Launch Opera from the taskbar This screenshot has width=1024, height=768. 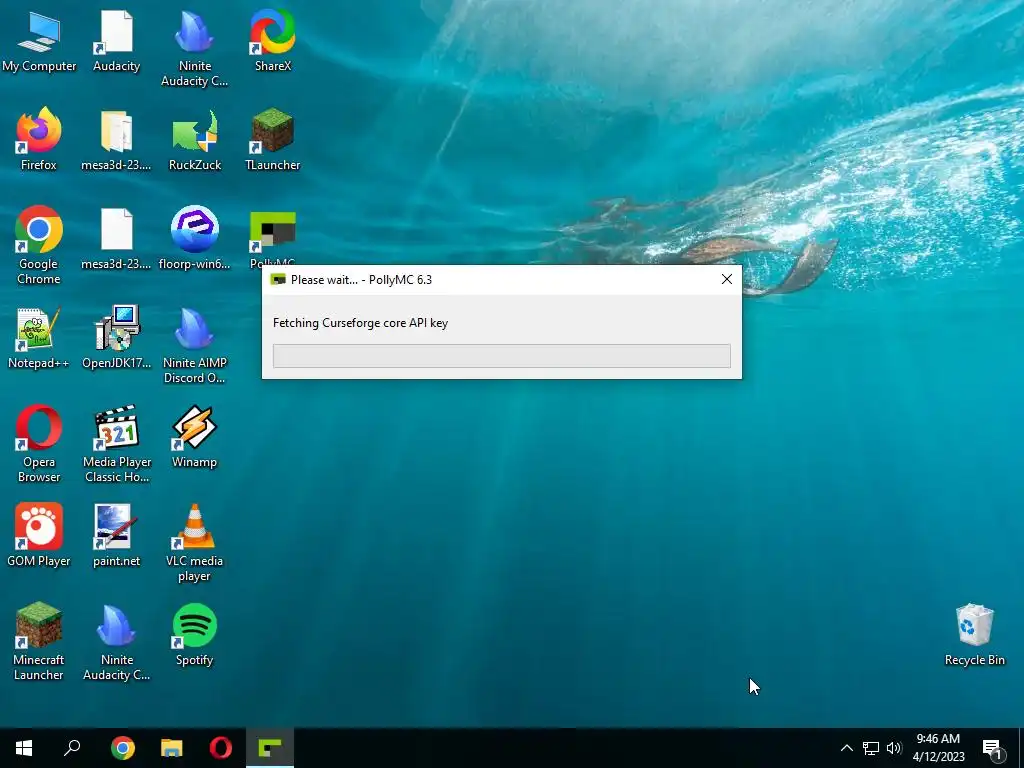pos(221,748)
